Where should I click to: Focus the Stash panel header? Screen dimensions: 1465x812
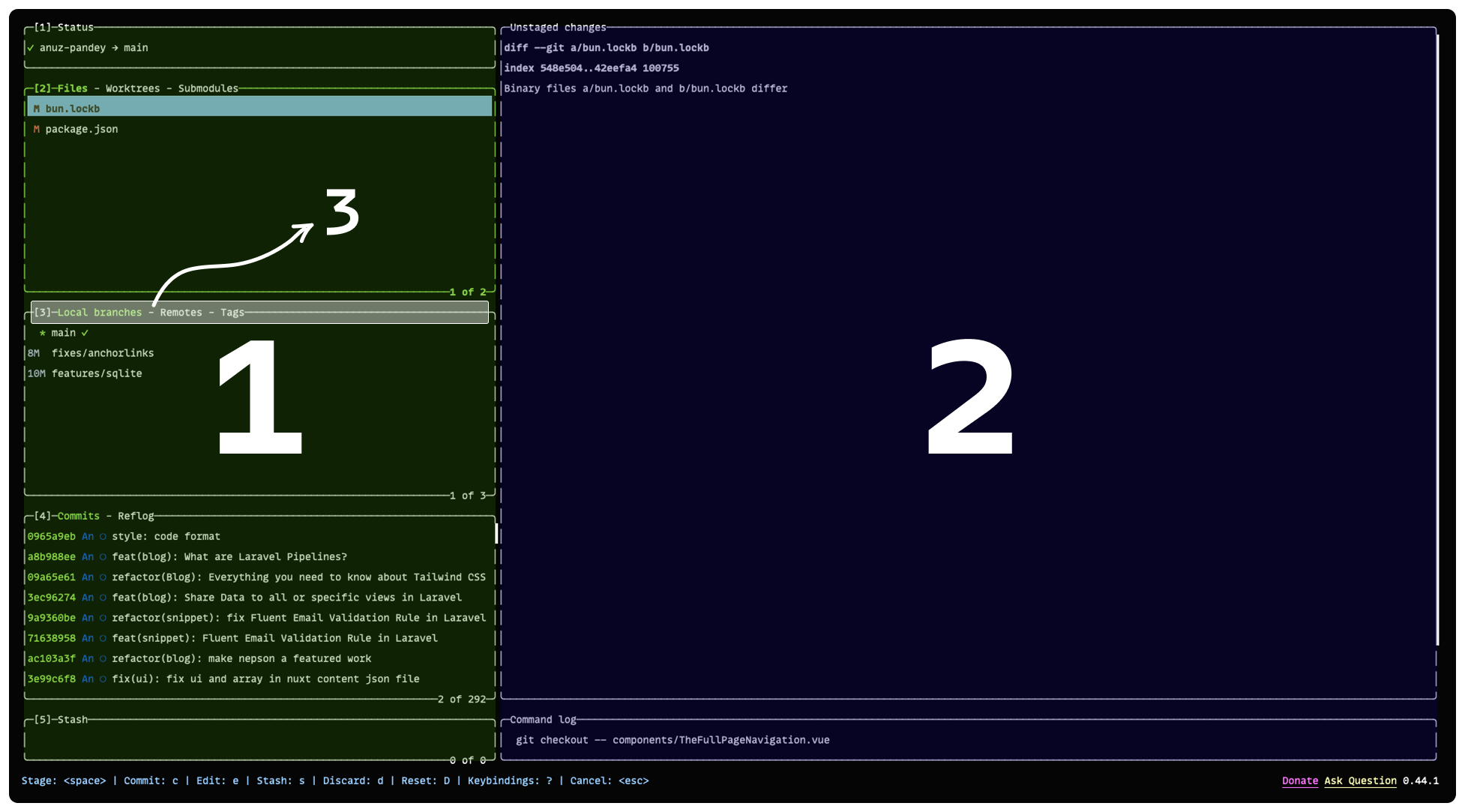(72, 720)
